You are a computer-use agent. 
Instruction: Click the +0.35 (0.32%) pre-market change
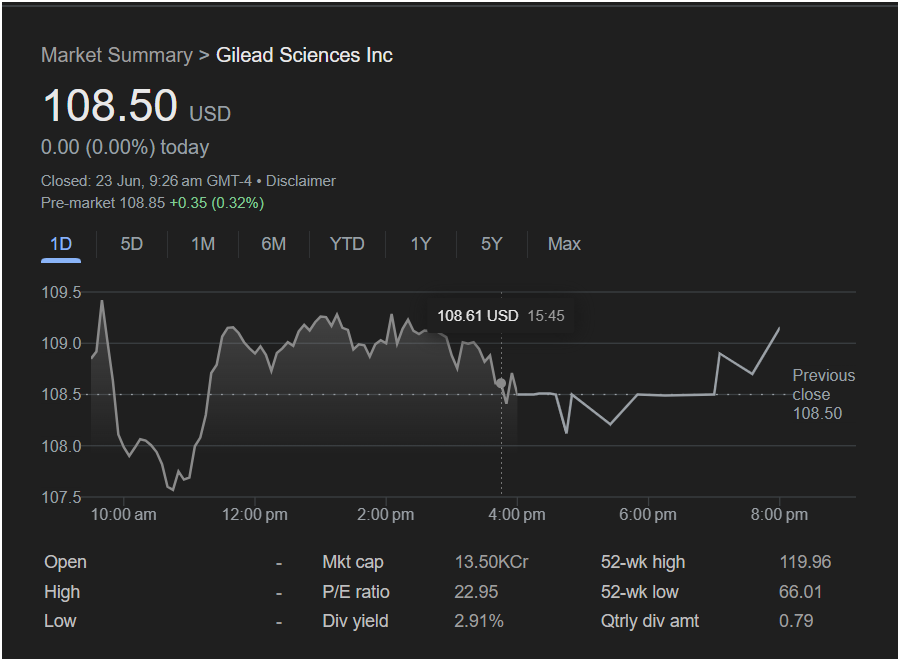[216, 203]
